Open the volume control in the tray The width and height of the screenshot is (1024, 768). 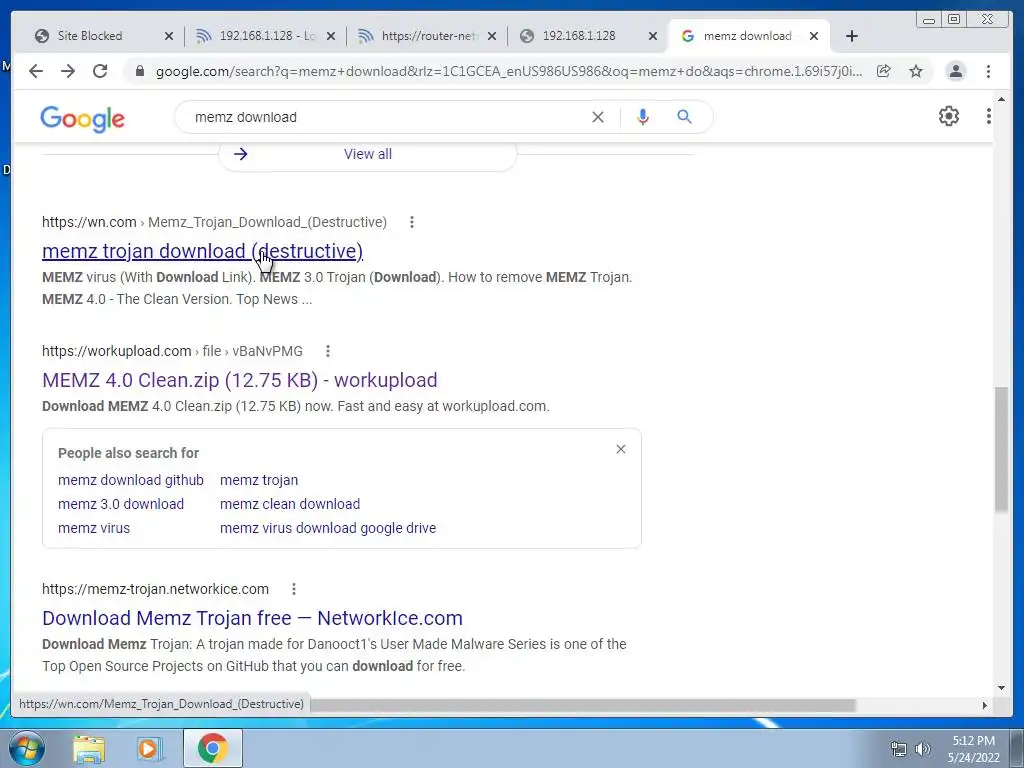click(x=923, y=749)
